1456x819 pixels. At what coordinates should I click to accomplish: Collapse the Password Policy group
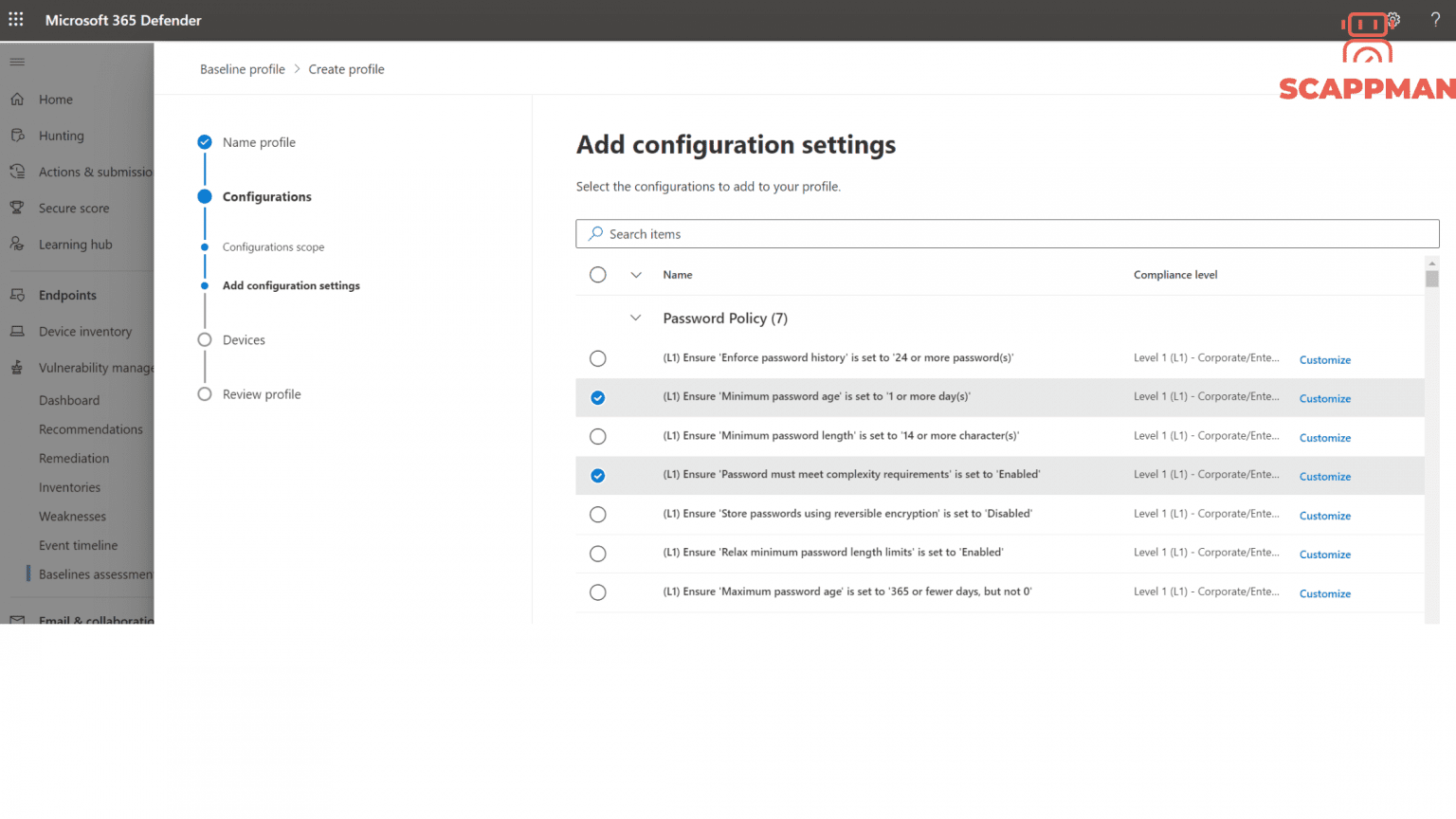tap(633, 318)
